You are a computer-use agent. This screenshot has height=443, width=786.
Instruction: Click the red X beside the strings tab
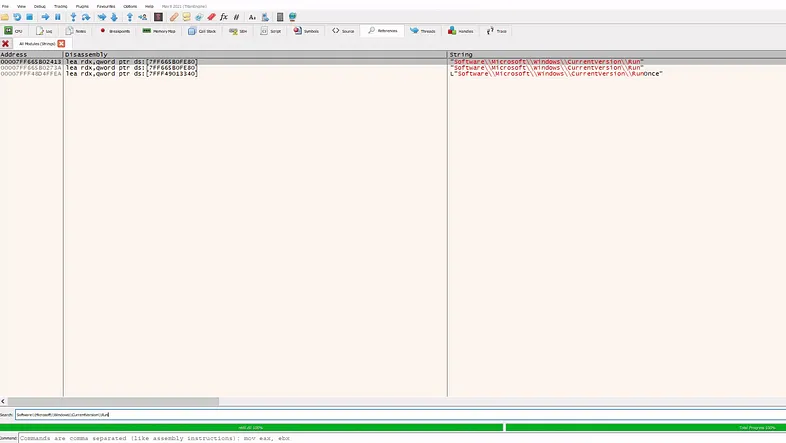pos(6,44)
